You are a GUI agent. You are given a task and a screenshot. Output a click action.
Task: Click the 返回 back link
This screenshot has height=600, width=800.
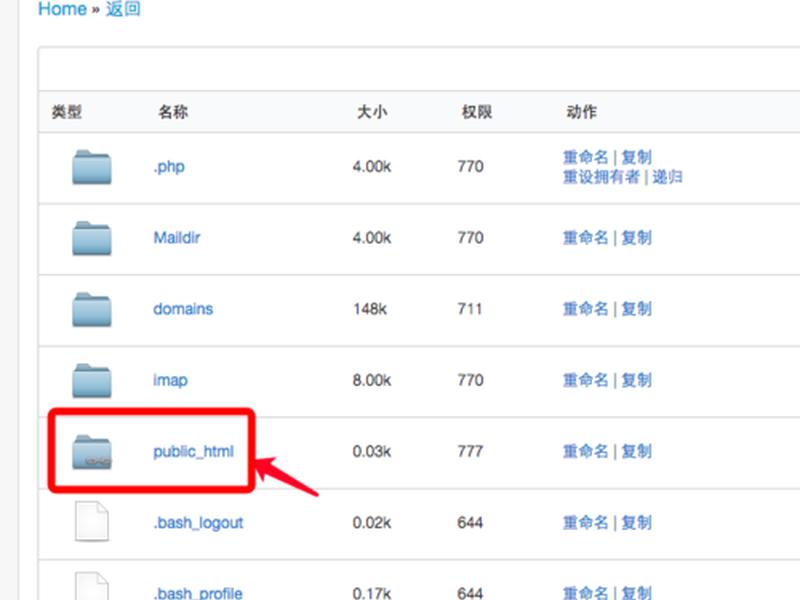point(123,9)
